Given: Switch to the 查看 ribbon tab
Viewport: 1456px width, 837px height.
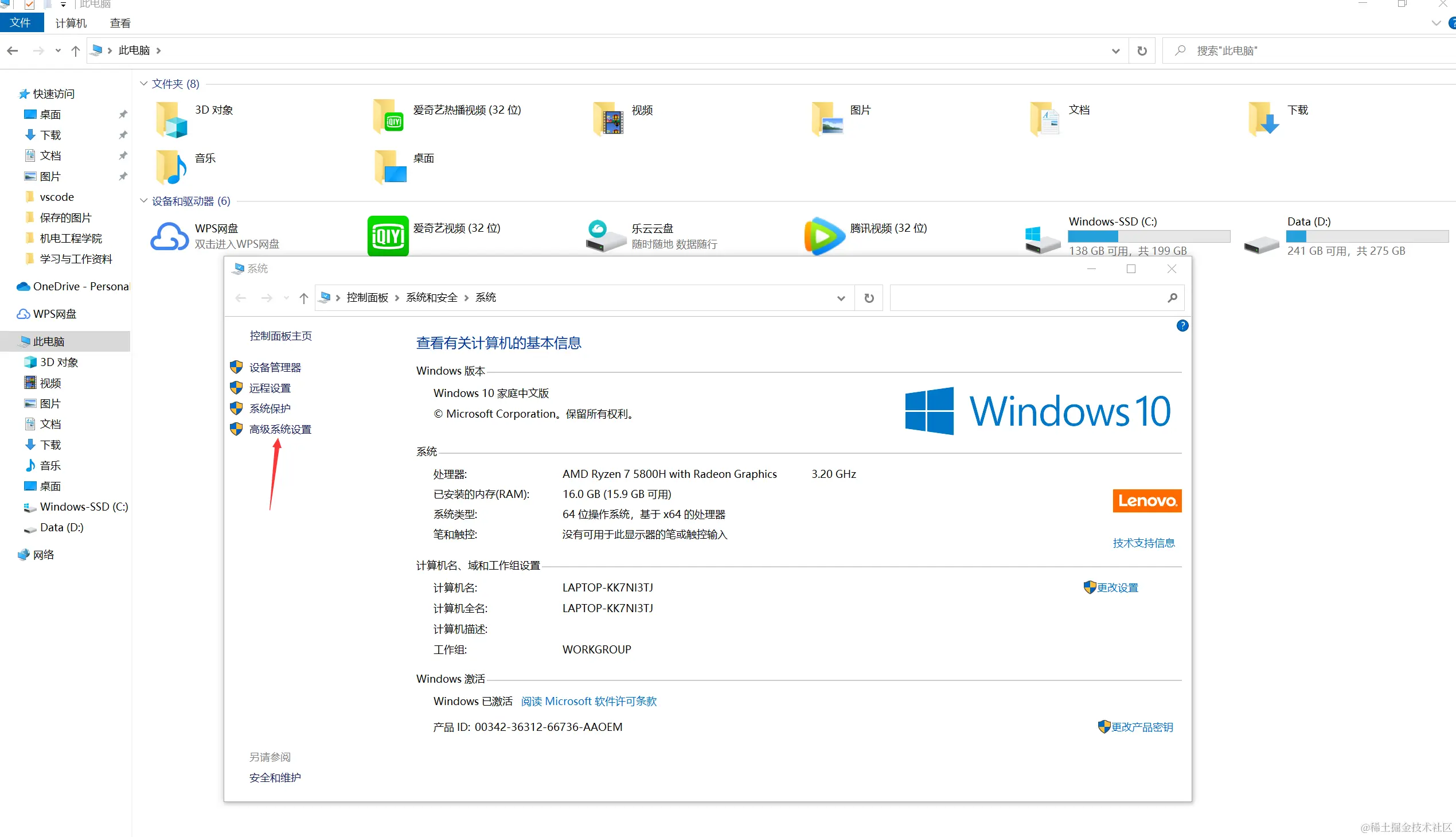Looking at the screenshot, I should click(x=119, y=23).
